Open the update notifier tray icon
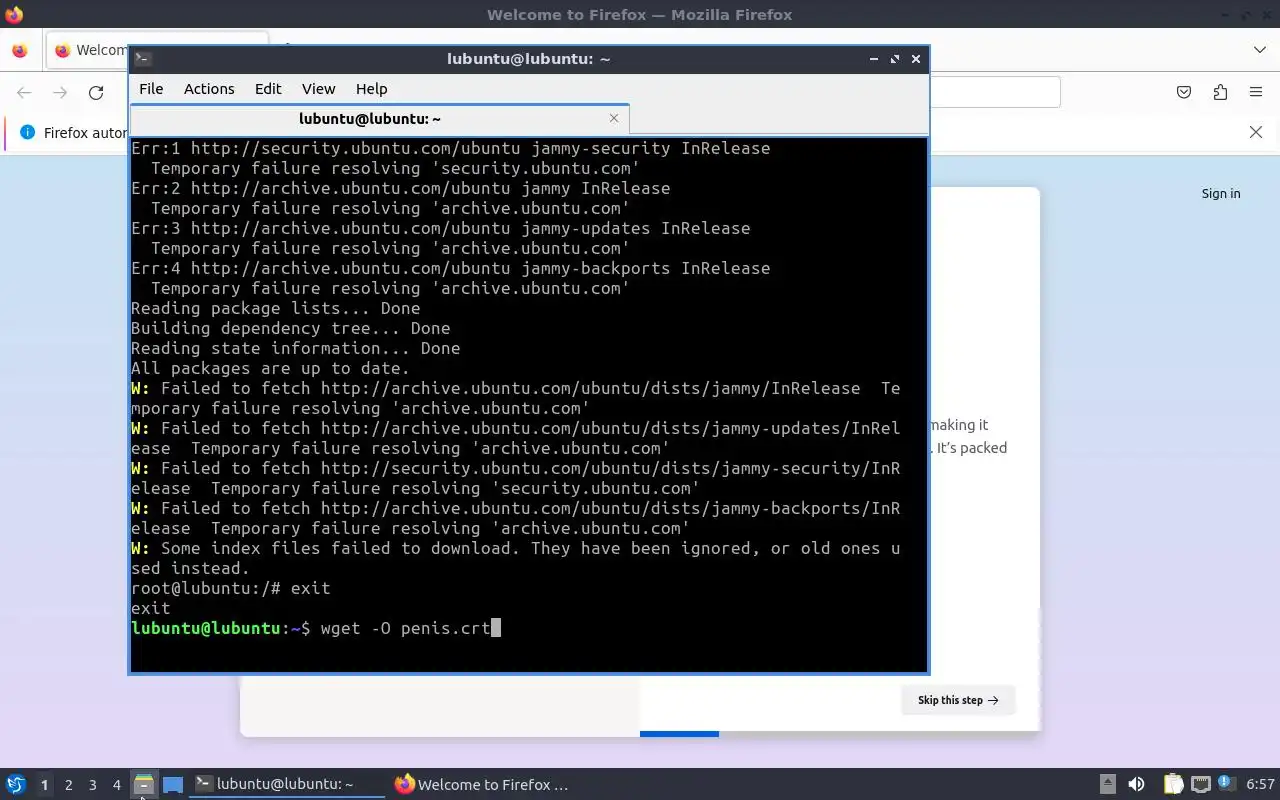Image resolution: width=1280 pixels, height=800 pixels. click(x=1225, y=784)
